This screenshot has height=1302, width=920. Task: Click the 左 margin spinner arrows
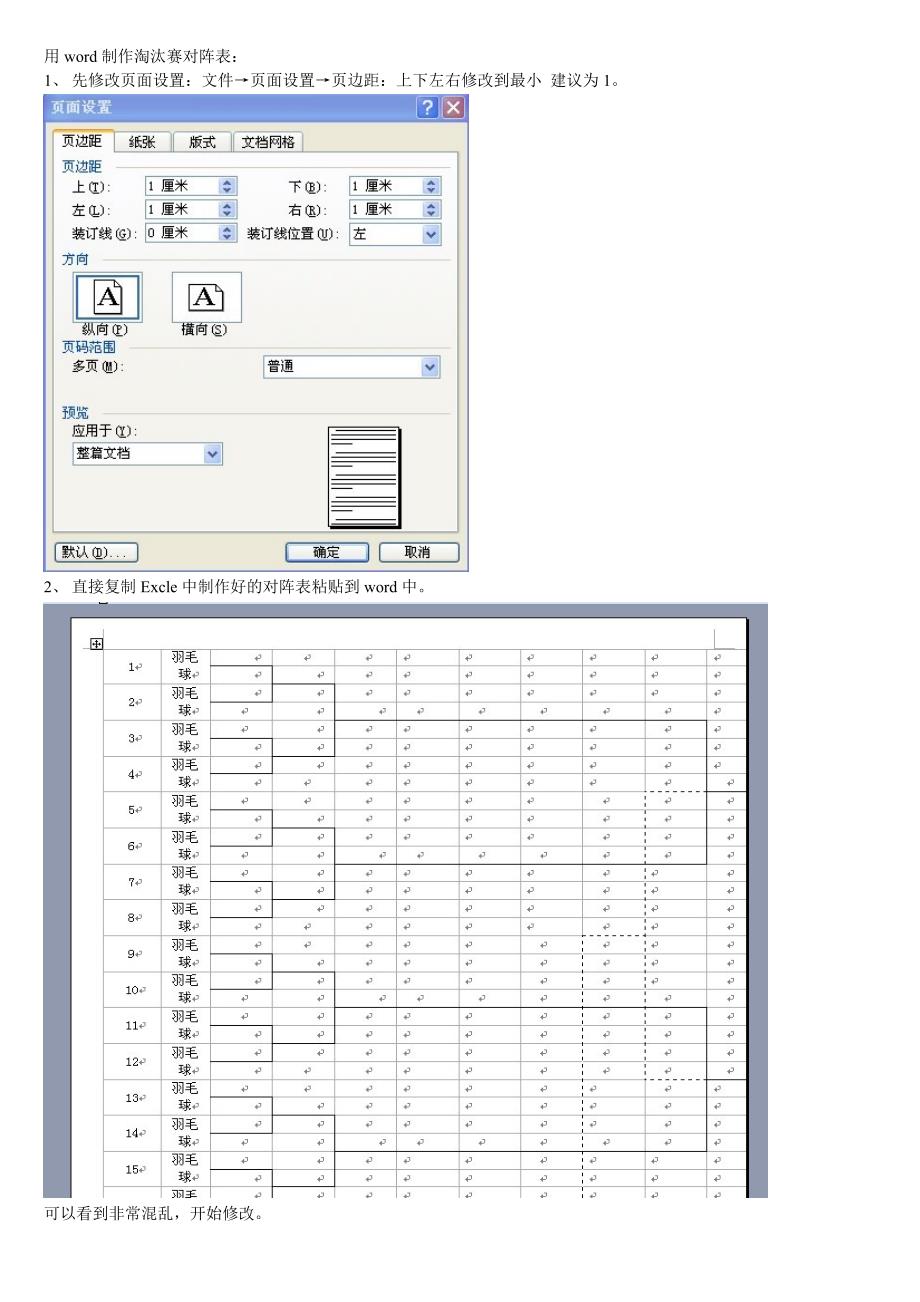click(x=227, y=210)
